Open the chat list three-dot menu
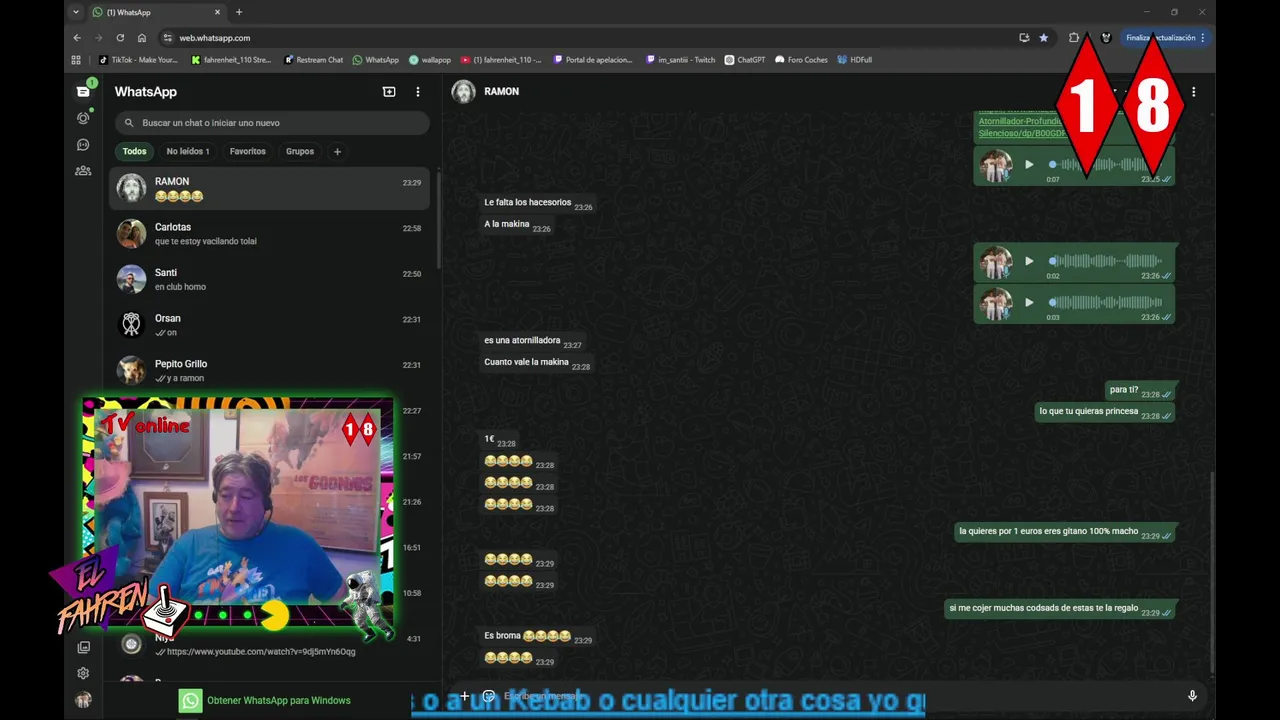This screenshot has height=720, width=1280. click(x=418, y=91)
